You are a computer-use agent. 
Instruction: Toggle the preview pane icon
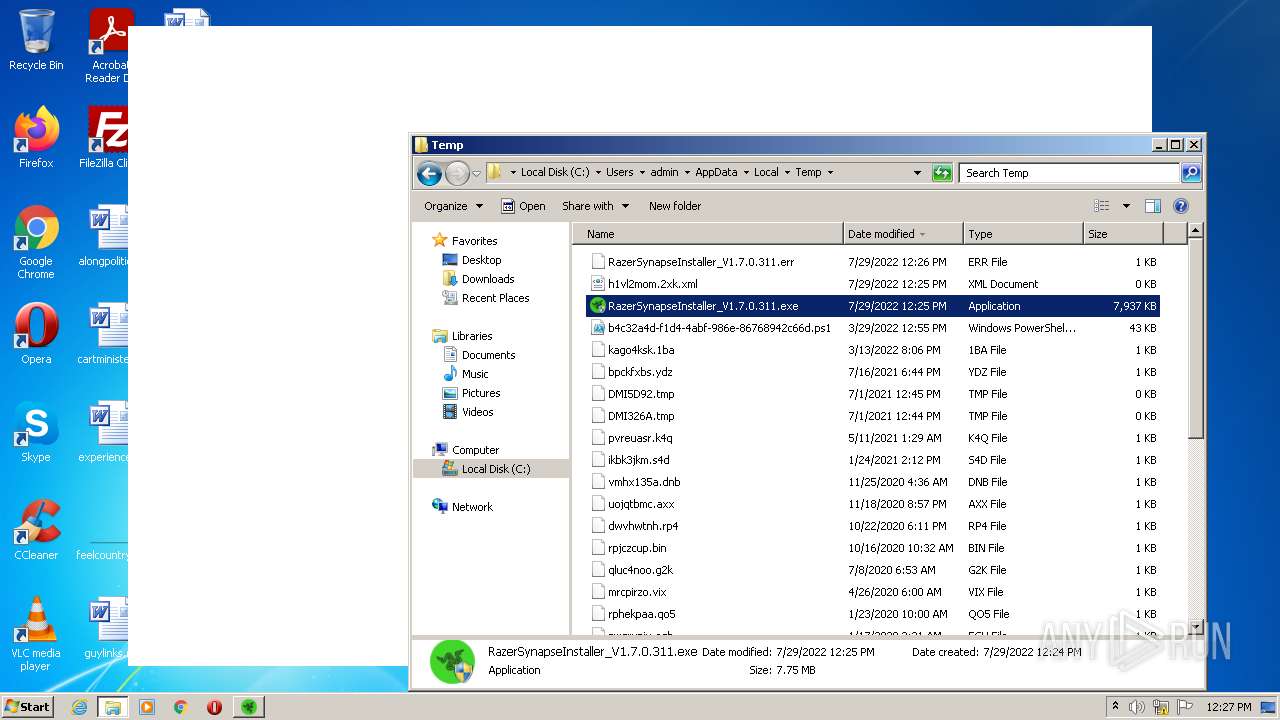click(x=1152, y=206)
